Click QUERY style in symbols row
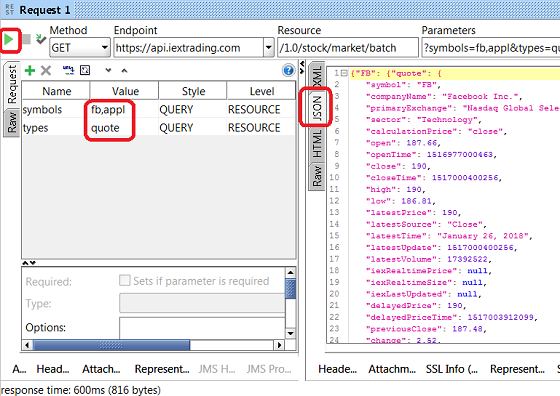 [192, 109]
